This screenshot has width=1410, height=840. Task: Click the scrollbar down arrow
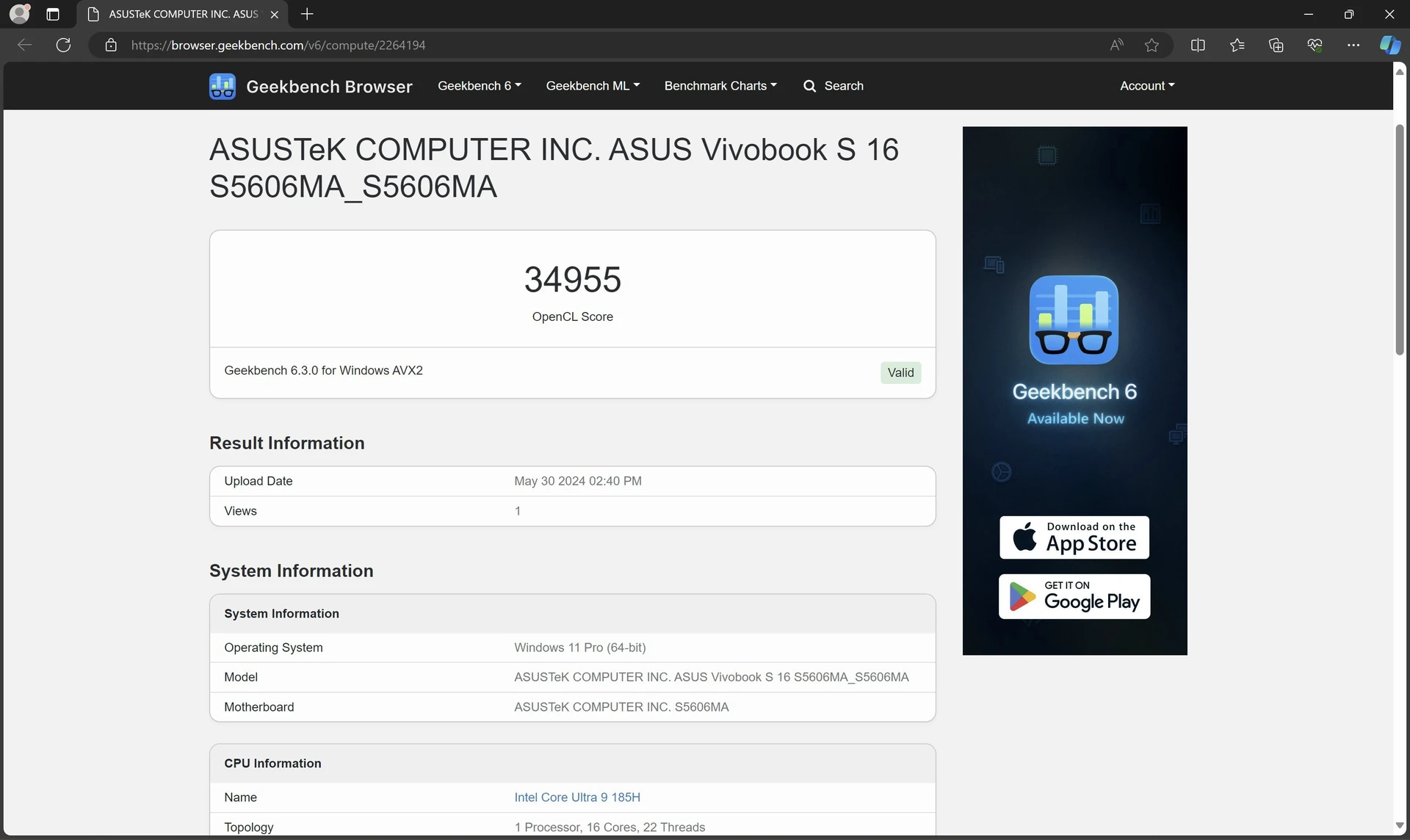point(1400,826)
